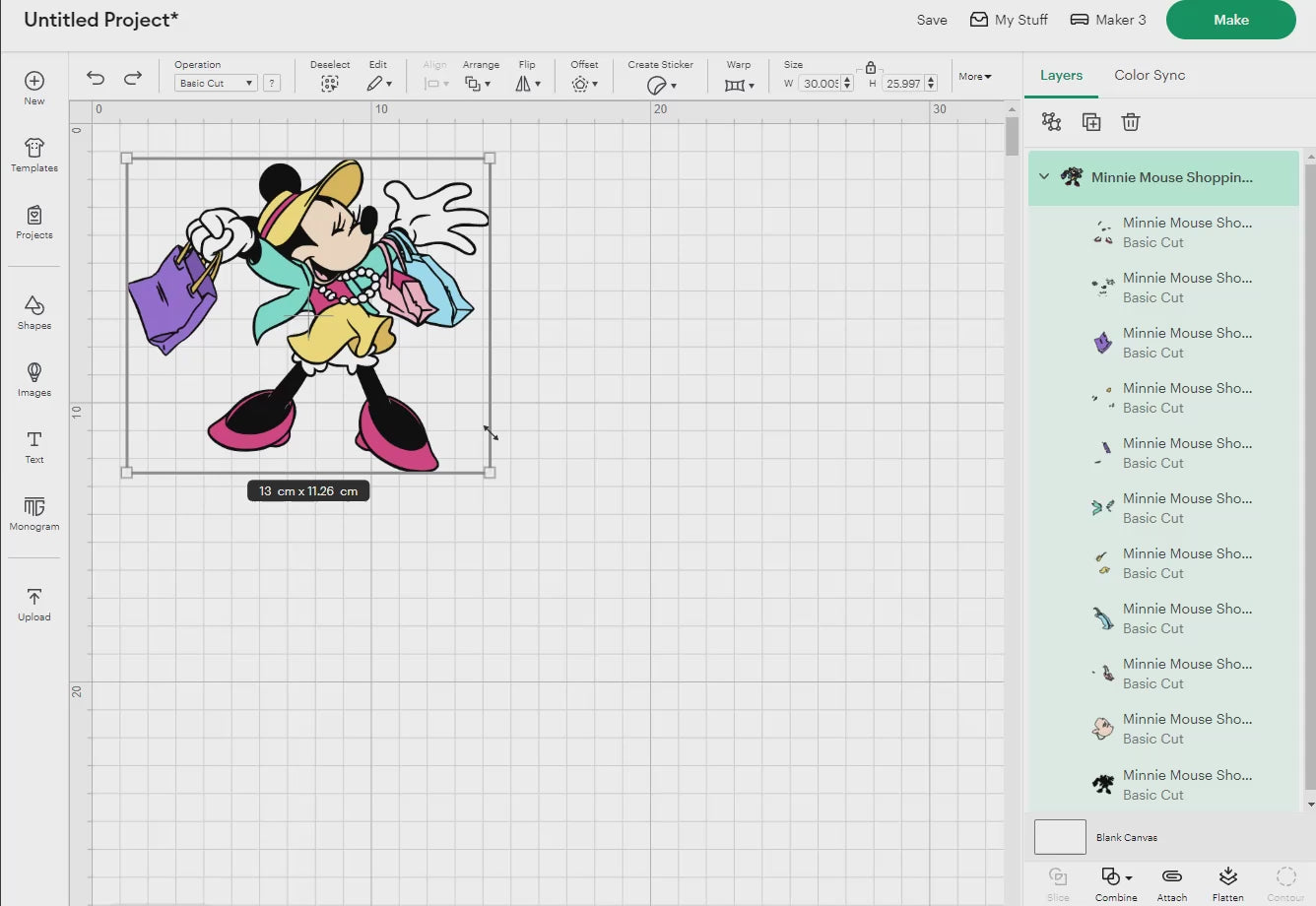Open the Combine menu

click(x=1116, y=883)
